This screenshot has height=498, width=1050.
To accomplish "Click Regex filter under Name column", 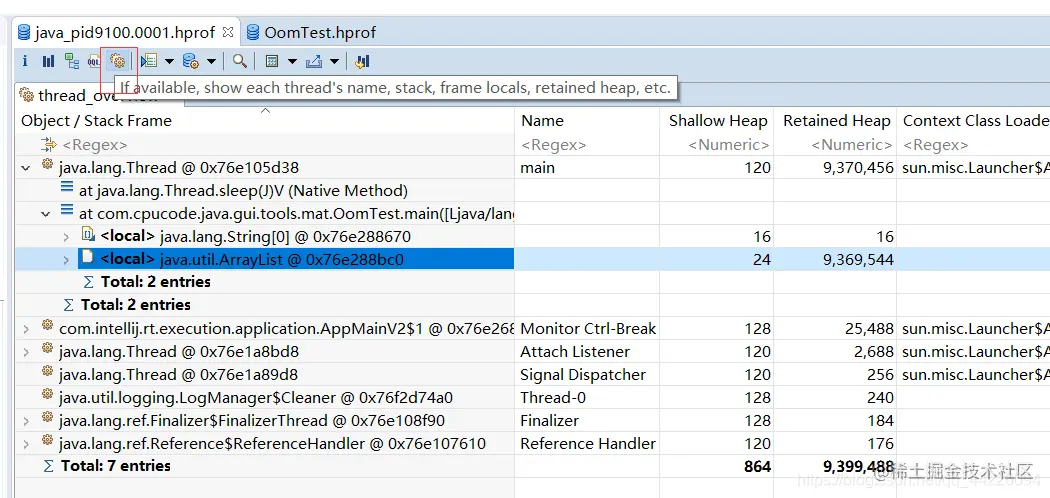I will coord(553,145).
